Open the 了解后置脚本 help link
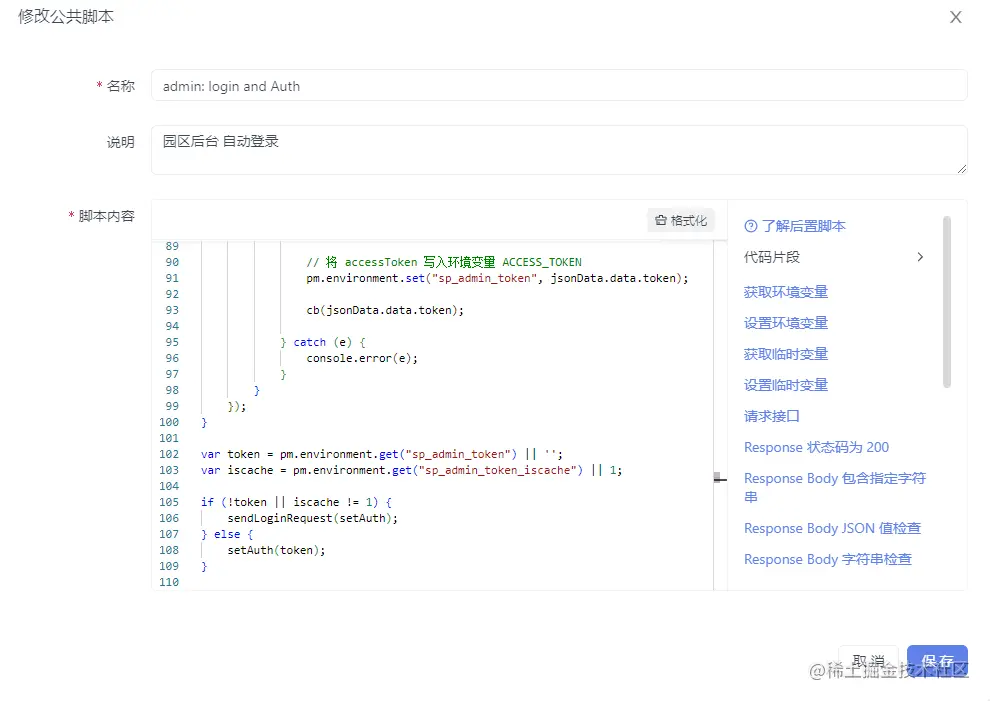 (803, 226)
